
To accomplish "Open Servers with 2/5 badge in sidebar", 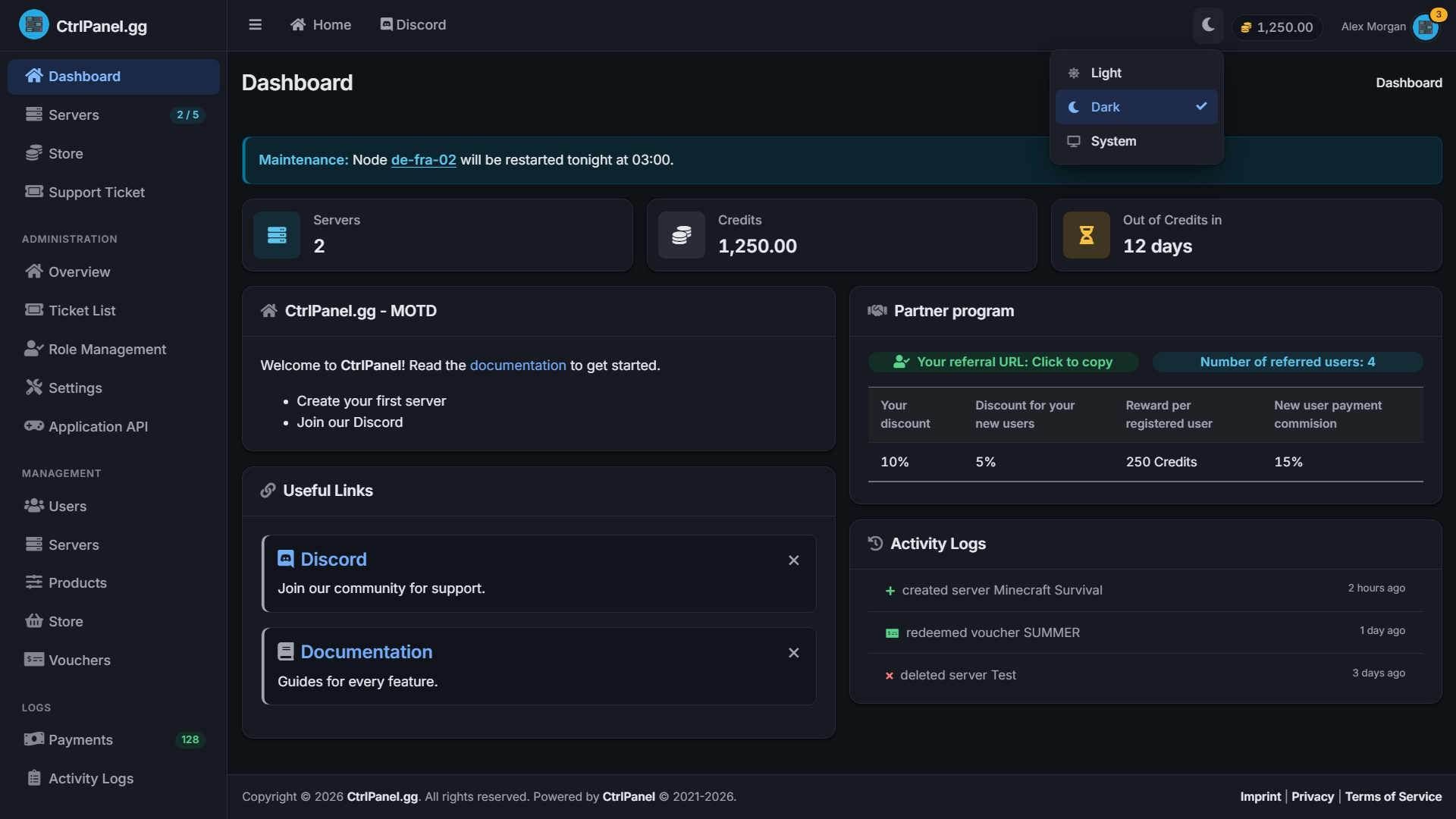I will tap(114, 115).
